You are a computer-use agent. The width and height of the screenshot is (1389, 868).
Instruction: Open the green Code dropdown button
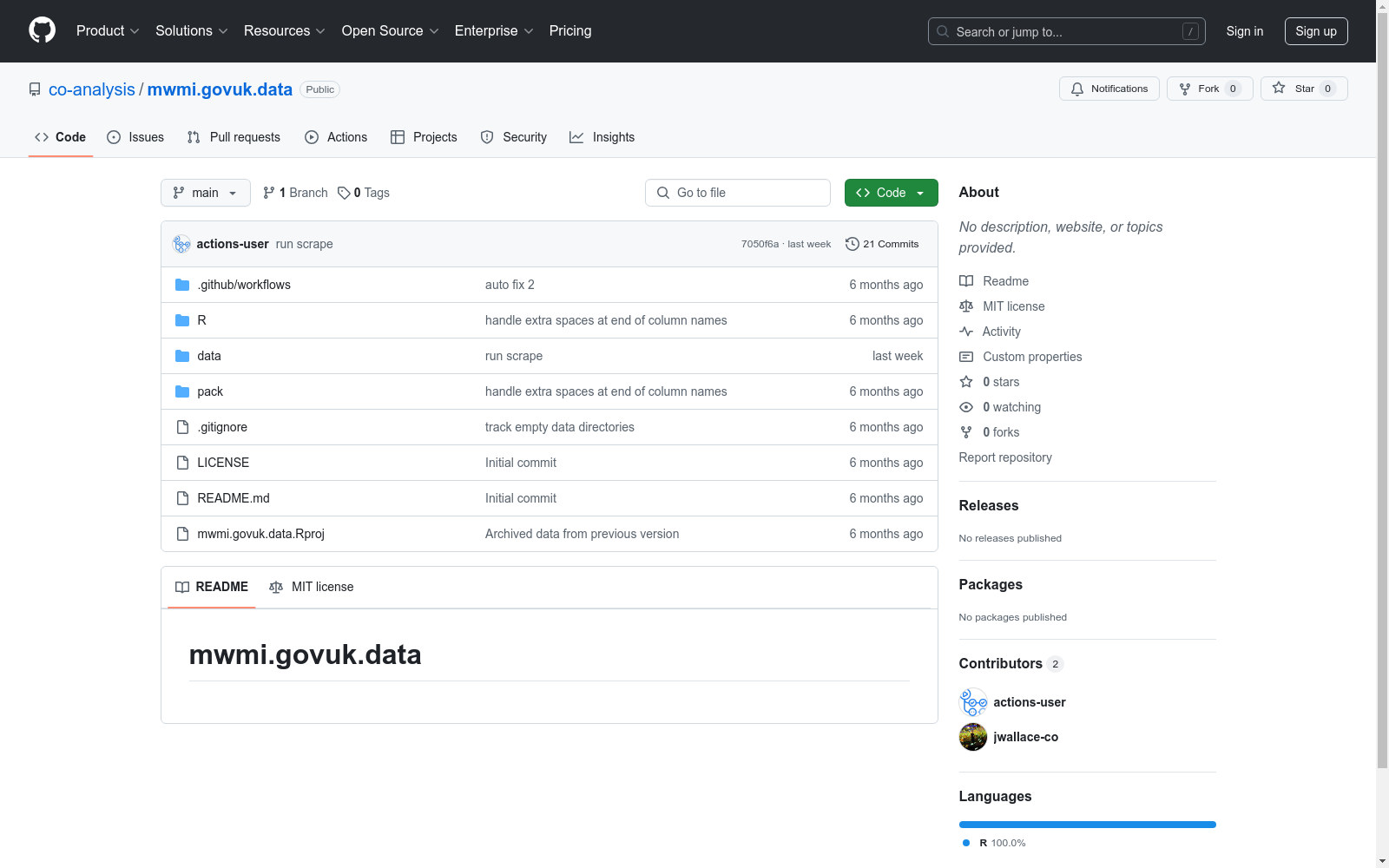892,193
